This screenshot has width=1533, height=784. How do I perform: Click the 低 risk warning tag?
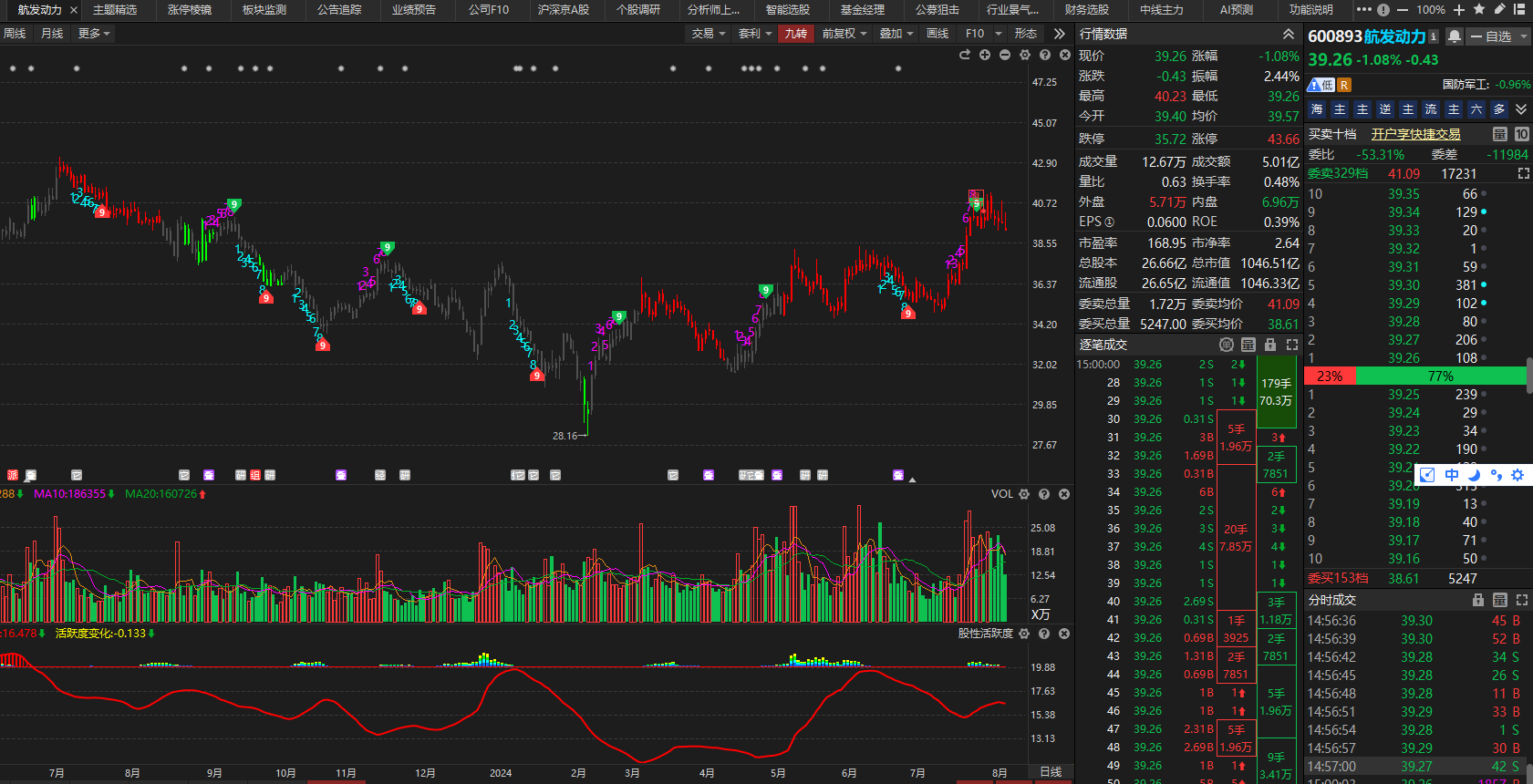(x=1321, y=85)
